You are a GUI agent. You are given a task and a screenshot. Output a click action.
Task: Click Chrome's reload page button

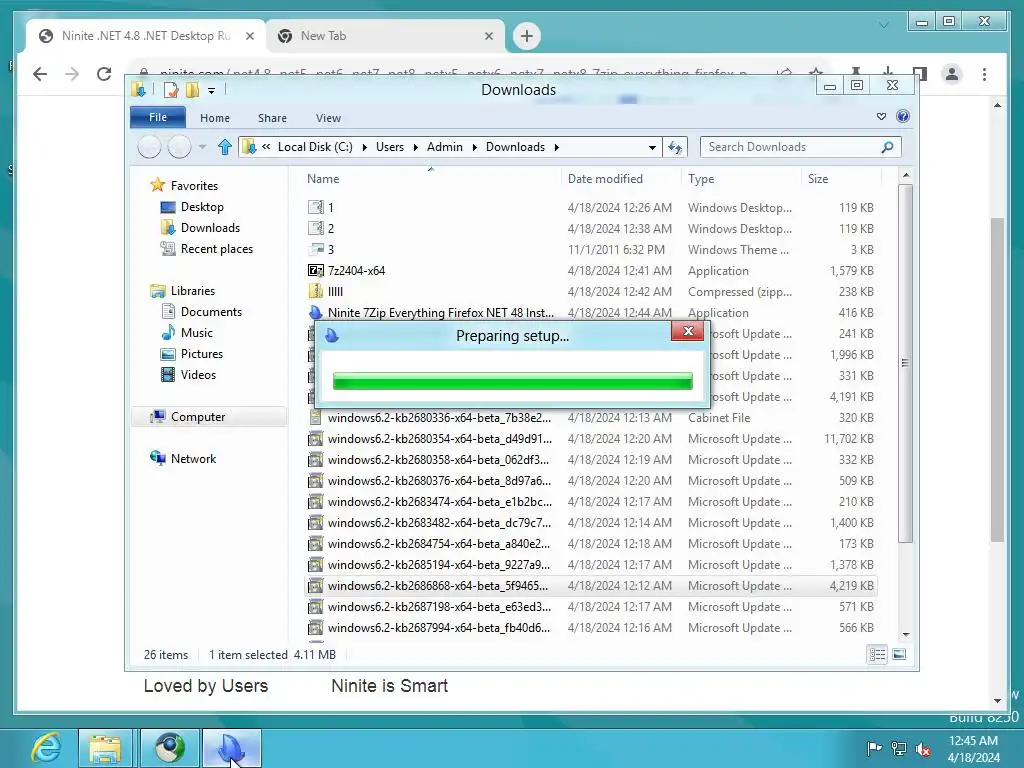point(104,74)
